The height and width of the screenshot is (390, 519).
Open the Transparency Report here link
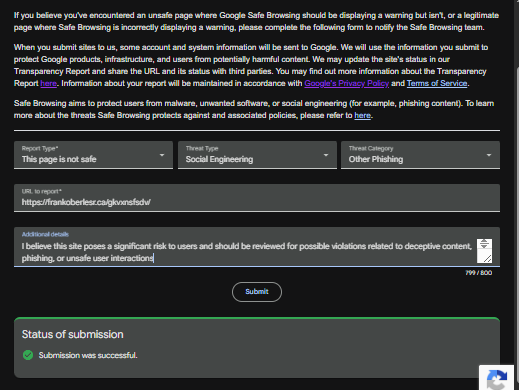48,83
